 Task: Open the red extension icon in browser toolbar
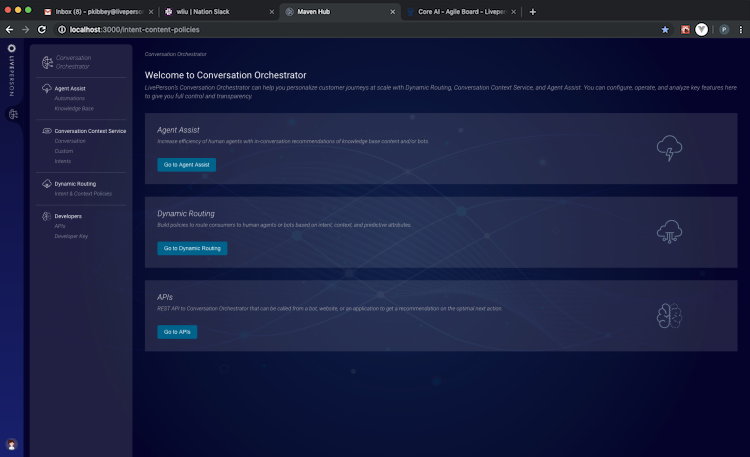(685, 30)
